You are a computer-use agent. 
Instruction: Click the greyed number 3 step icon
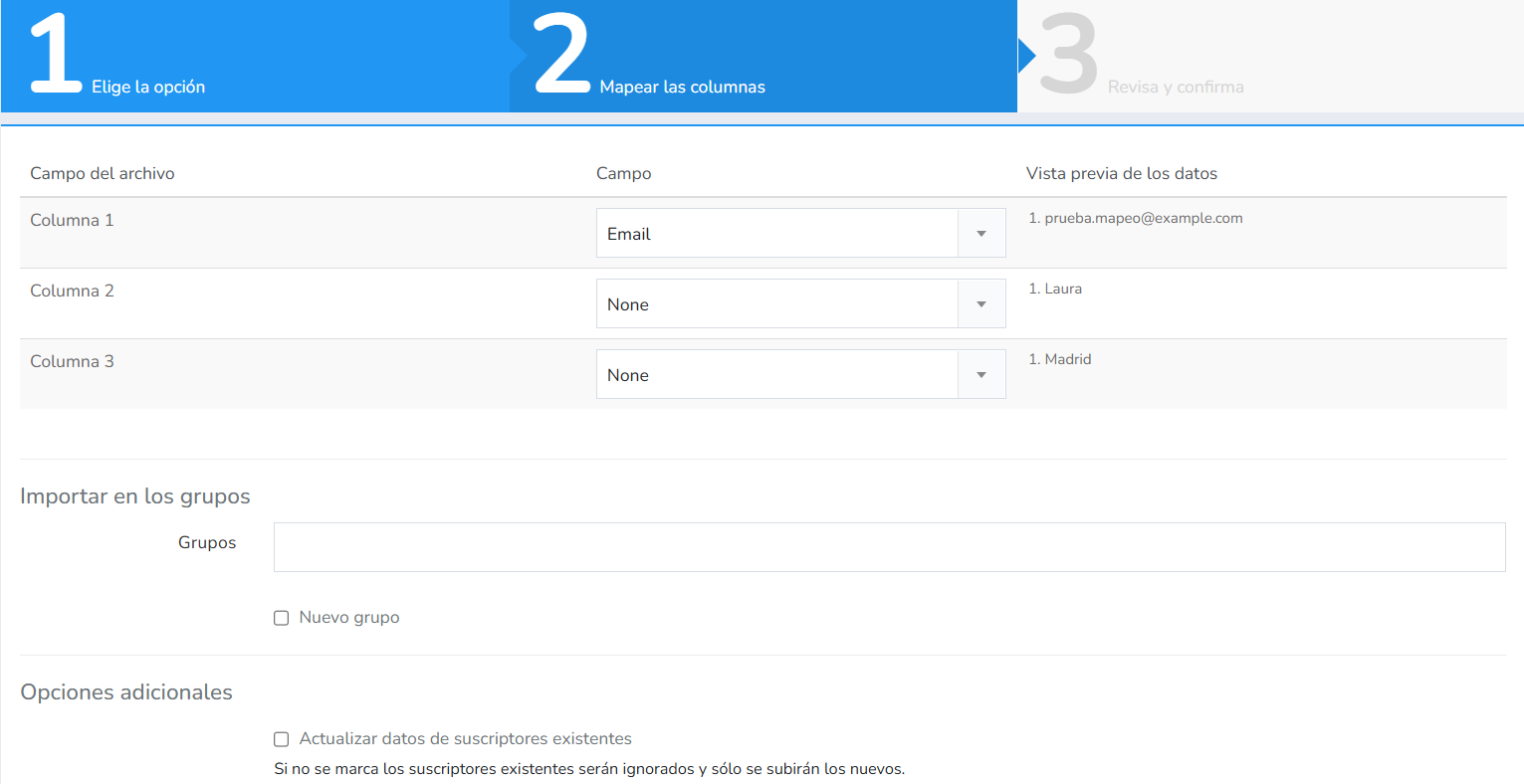(1069, 56)
